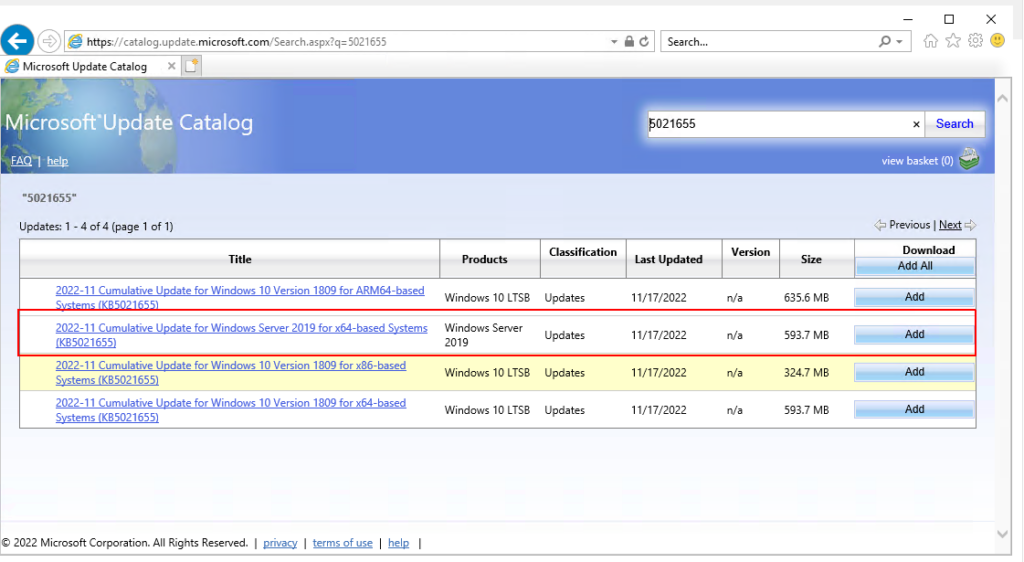The image size is (1024, 562).
Task: Open Favorites star icon
Action: coord(953,41)
